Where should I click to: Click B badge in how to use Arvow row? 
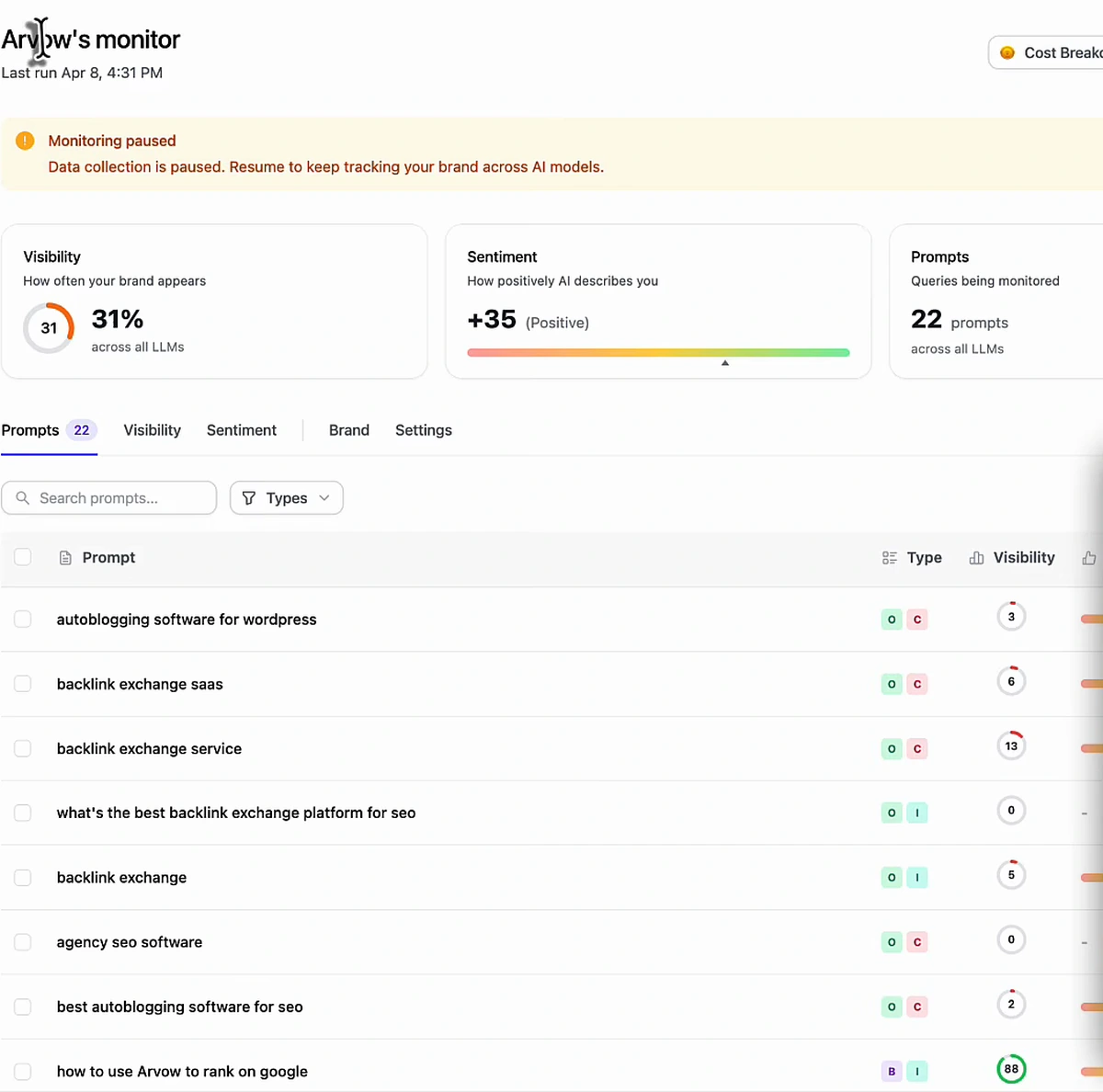point(892,1072)
